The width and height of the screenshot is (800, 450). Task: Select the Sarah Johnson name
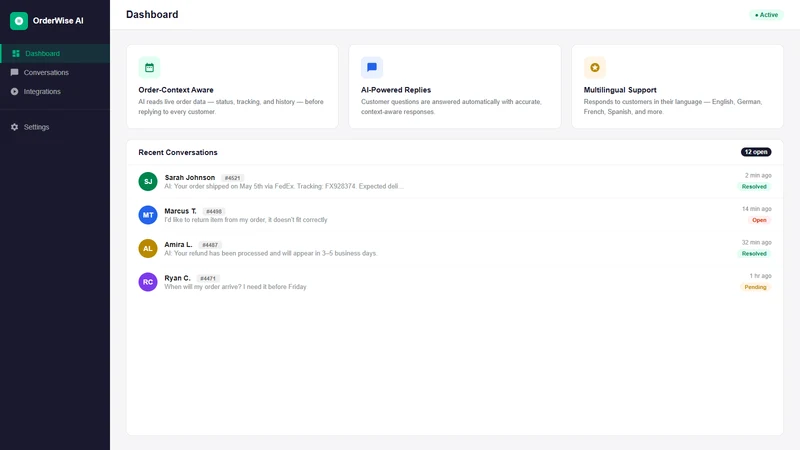(190, 178)
